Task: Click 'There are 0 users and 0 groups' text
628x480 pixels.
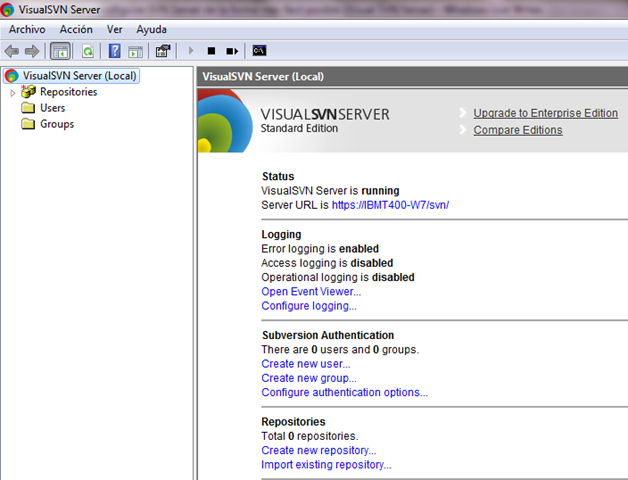Action: coord(340,349)
